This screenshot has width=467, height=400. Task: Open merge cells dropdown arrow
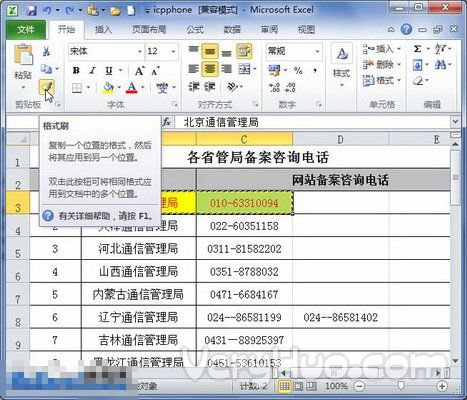click(255, 69)
